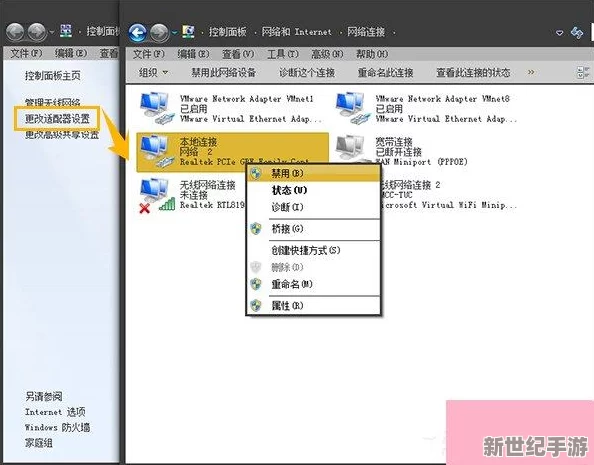Click 网络和 Internet breadcrumb in address bar

(297, 32)
